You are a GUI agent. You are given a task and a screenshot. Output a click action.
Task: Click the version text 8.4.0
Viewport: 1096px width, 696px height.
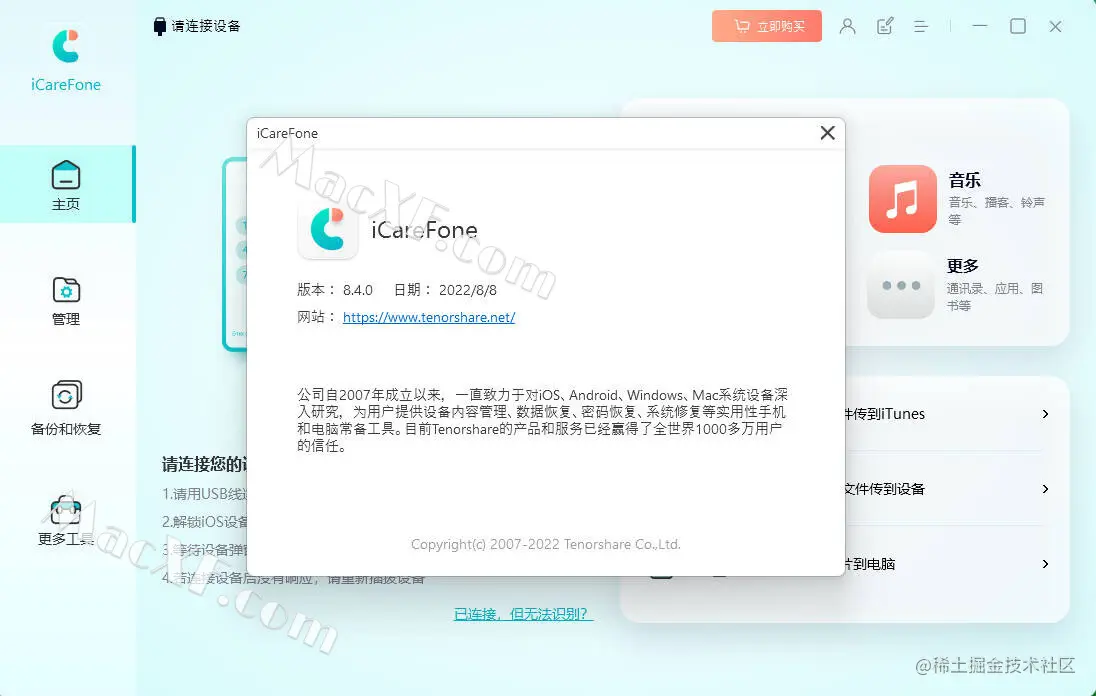[x=358, y=290]
